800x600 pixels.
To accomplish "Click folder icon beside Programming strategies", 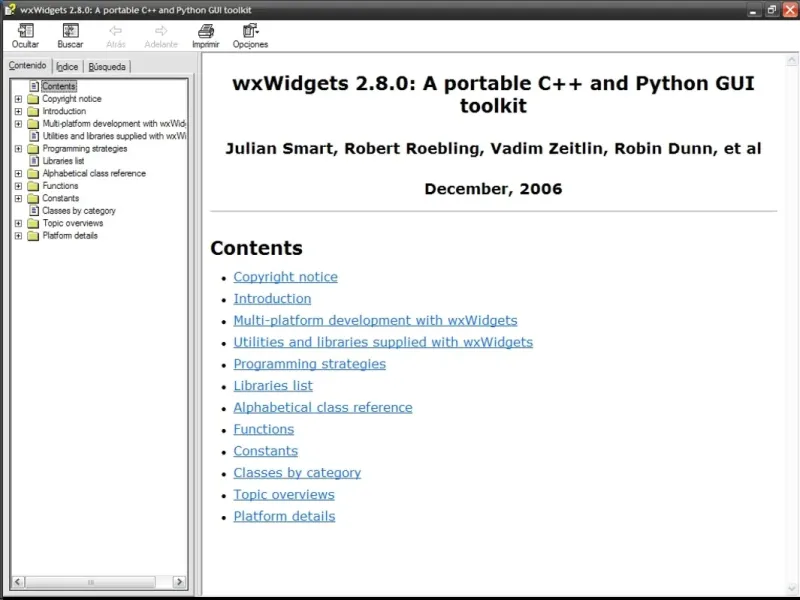I will point(33,149).
